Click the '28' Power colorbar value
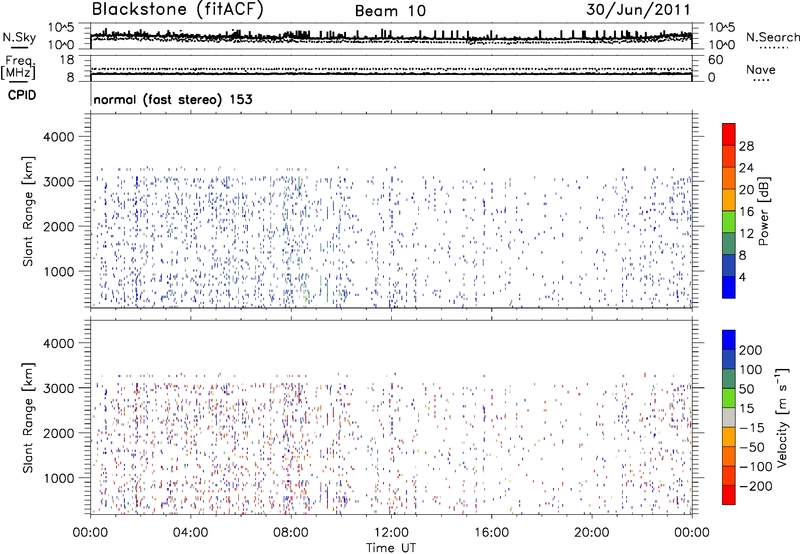800x554 pixels. pos(746,146)
